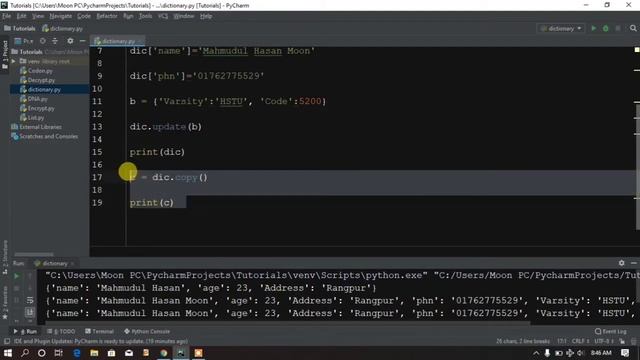Open the Project view selector dropdown
The image size is (640, 360).
point(24,41)
